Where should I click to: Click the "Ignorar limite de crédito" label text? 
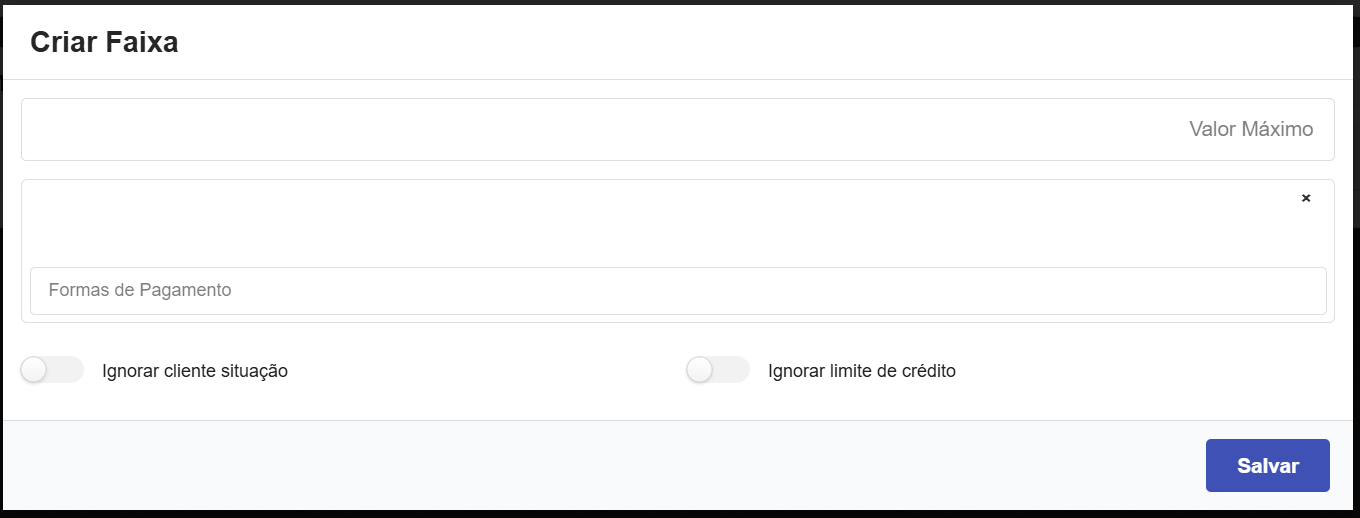(862, 371)
